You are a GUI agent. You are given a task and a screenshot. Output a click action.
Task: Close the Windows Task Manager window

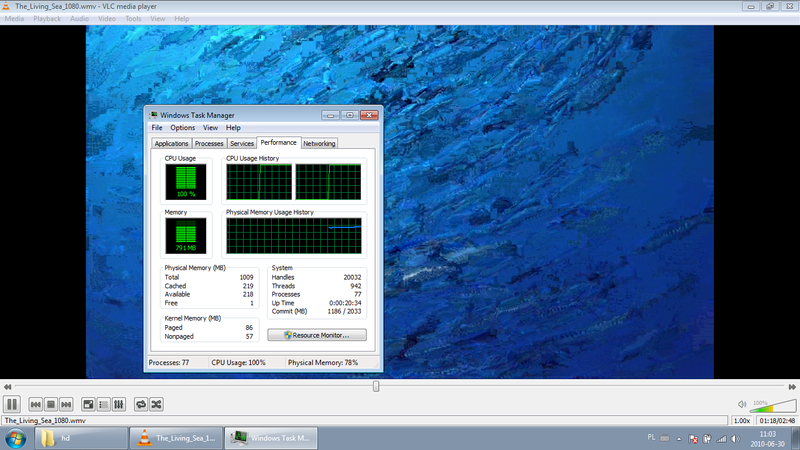(x=369, y=115)
